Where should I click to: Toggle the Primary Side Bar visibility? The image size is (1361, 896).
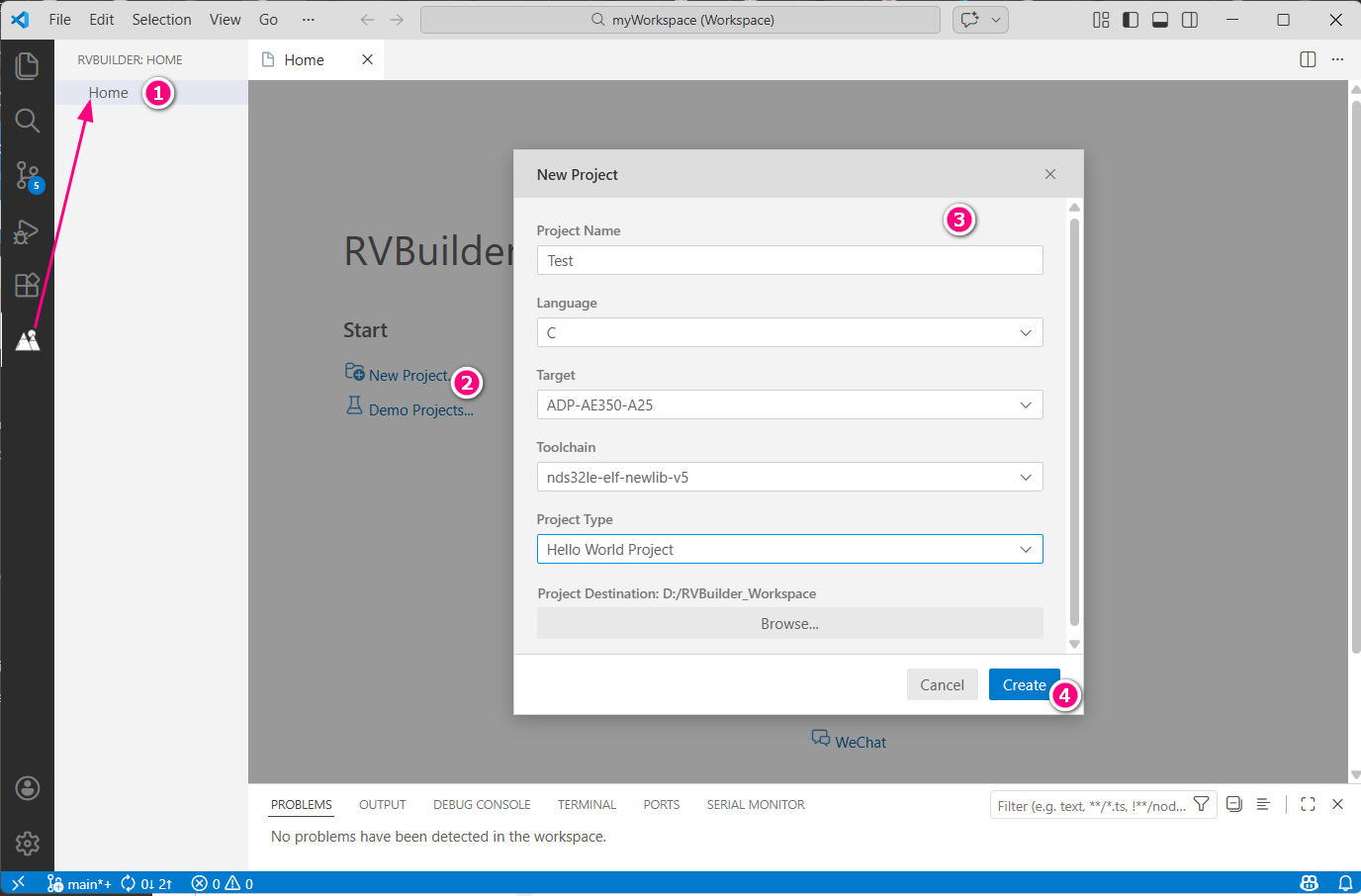click(x=1130, y=19)
